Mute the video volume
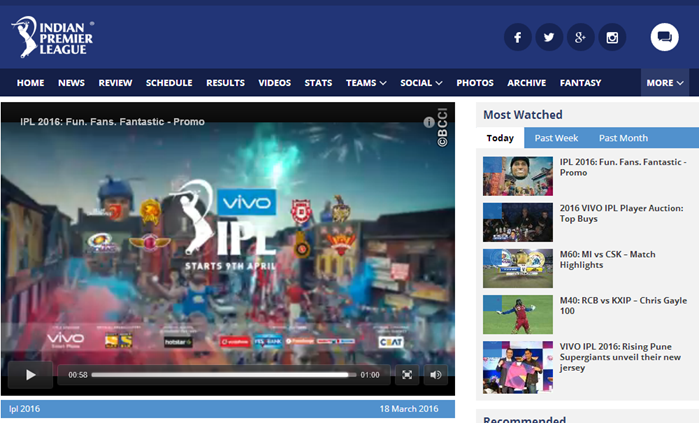Image resolution: width=699 pixels, height=423 pixels. (435, 375)
